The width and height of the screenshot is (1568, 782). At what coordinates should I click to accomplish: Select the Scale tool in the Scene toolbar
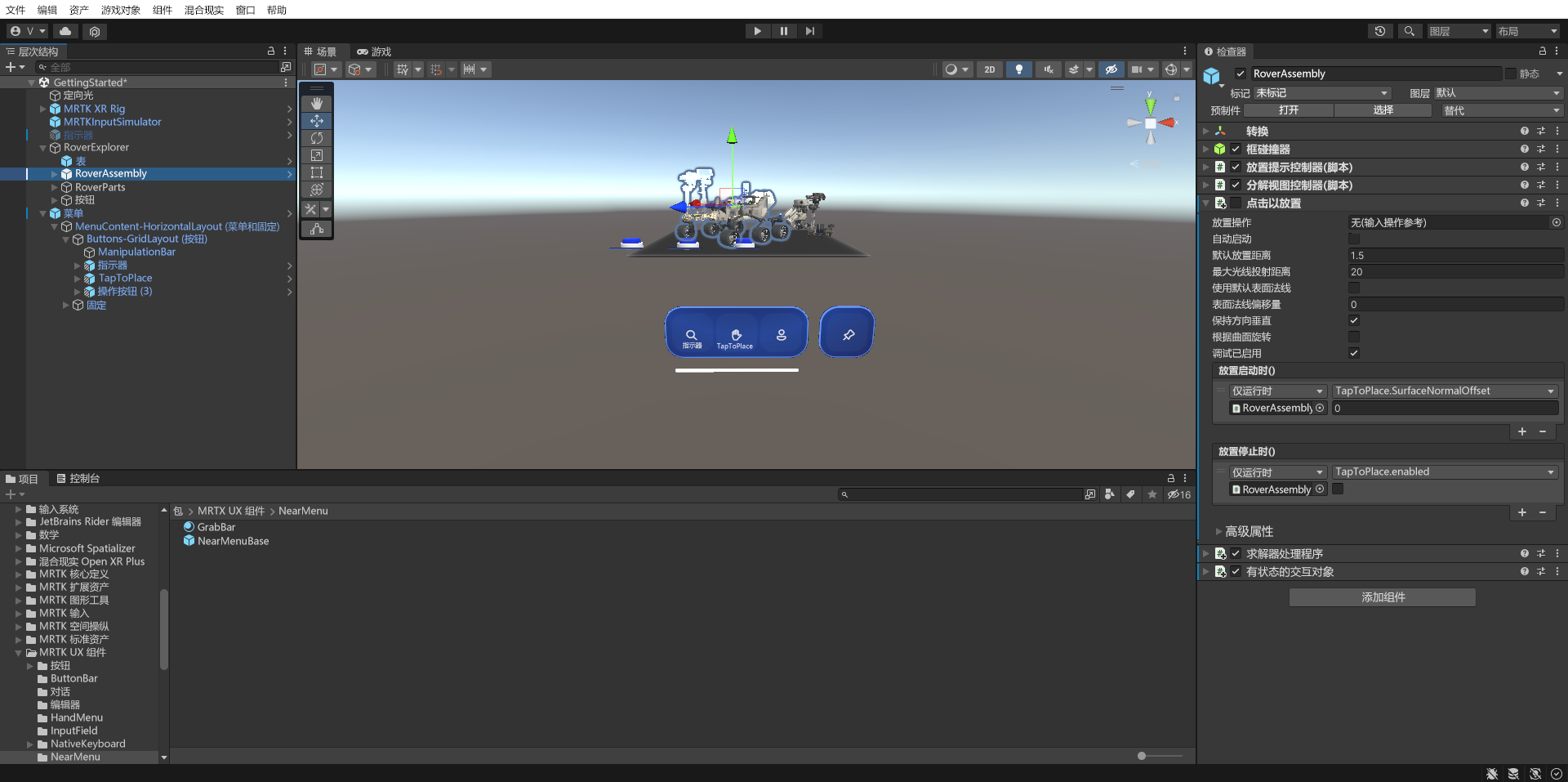[316, 155]
